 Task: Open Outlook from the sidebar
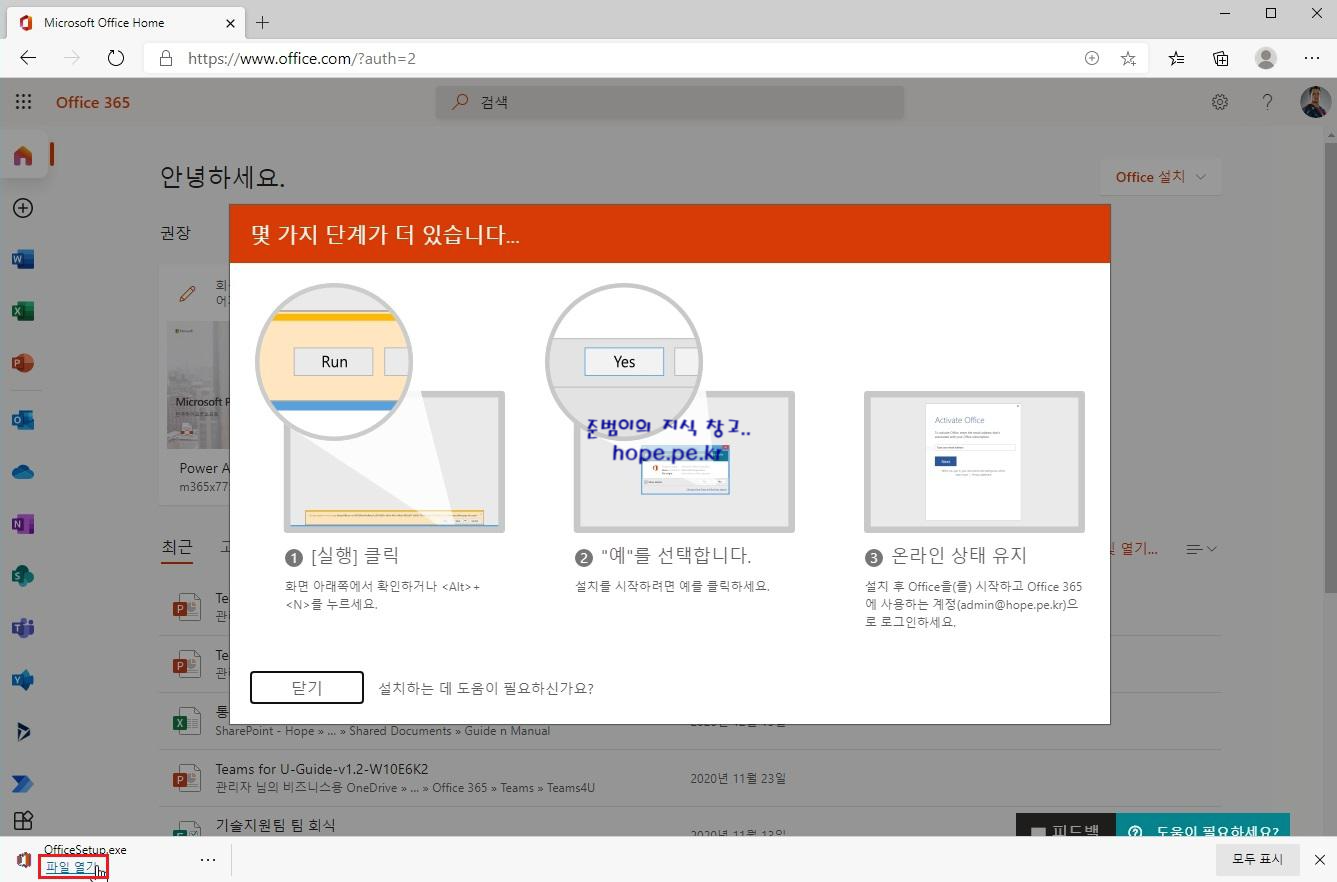(23, 420)
